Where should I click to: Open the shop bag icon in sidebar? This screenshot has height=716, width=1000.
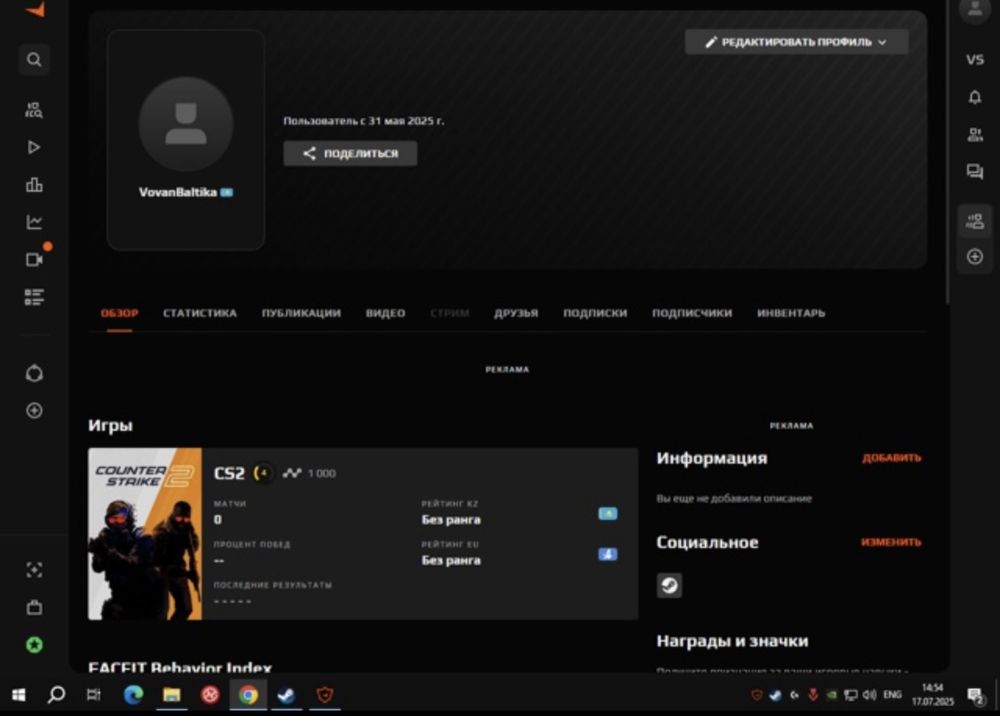coord(34,607)
